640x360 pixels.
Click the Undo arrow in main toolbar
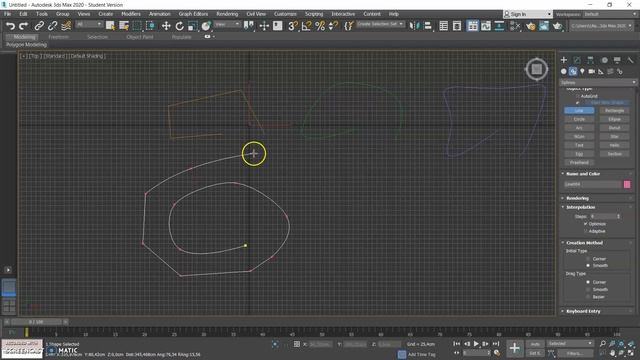(10, 26)
